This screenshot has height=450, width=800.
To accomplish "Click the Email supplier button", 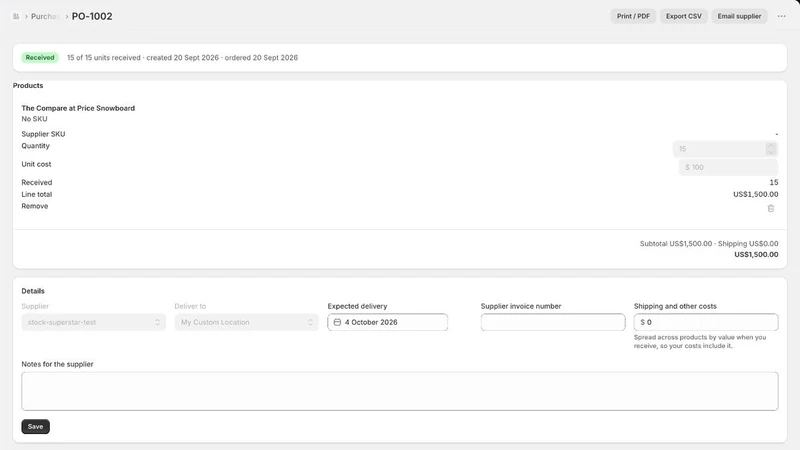I will tap(739, 16).
